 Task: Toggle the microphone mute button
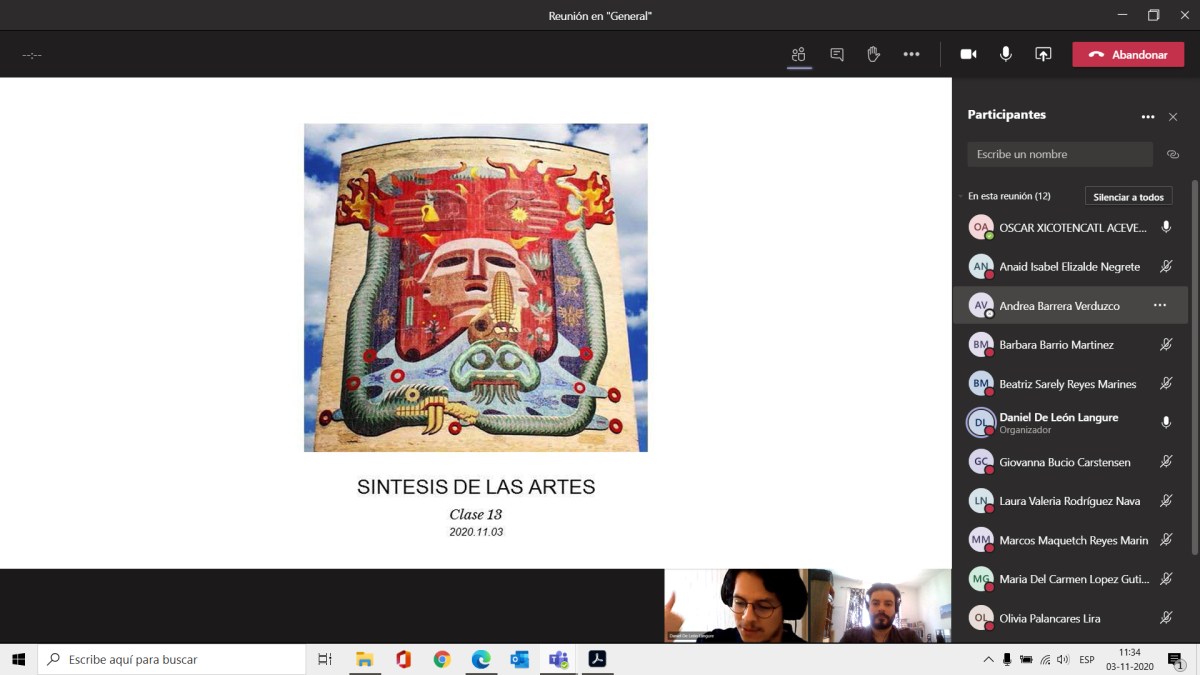click(x=1006, y=55)
